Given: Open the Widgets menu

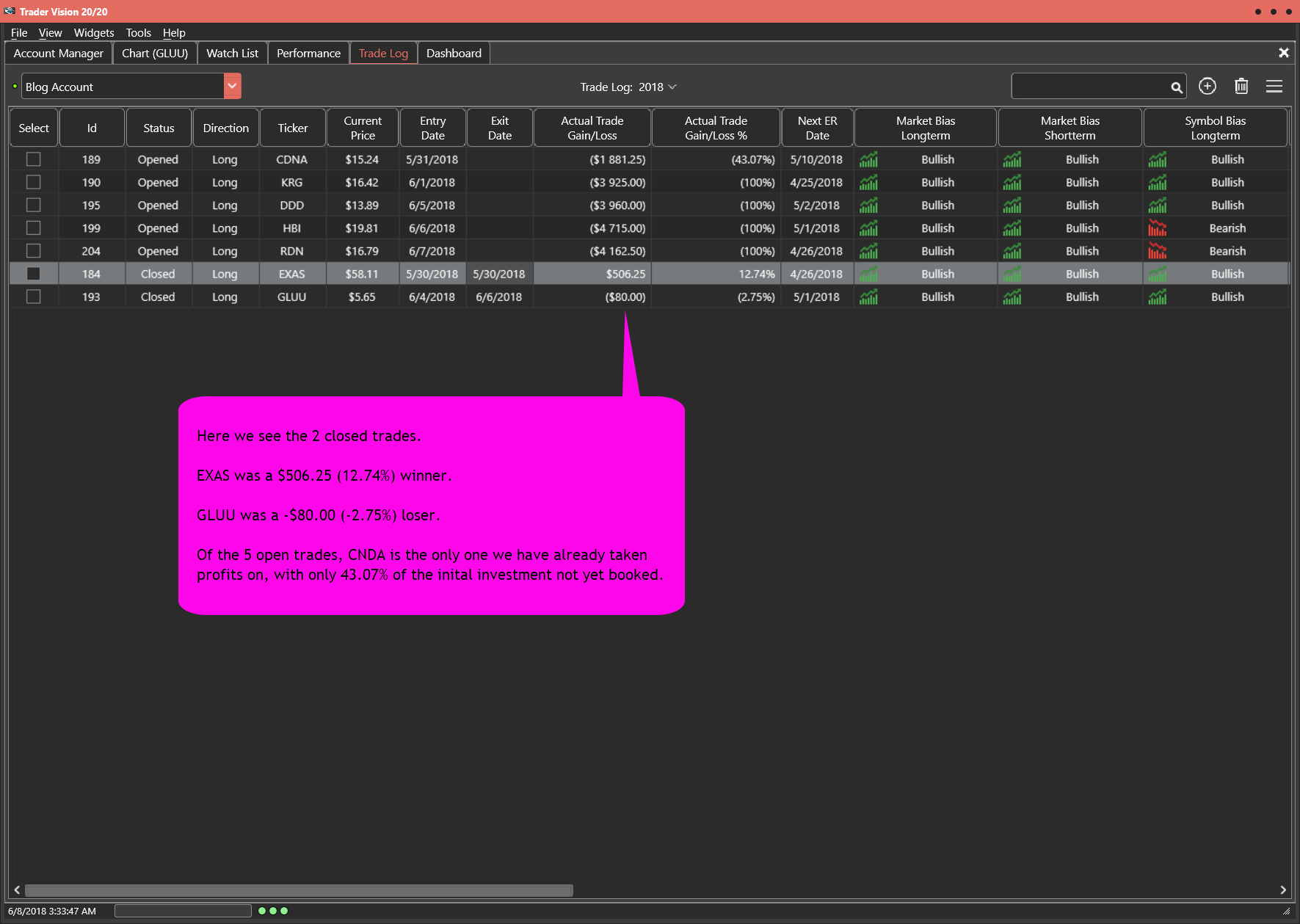Looking at the screenshot, I should [x=94, y=32].
